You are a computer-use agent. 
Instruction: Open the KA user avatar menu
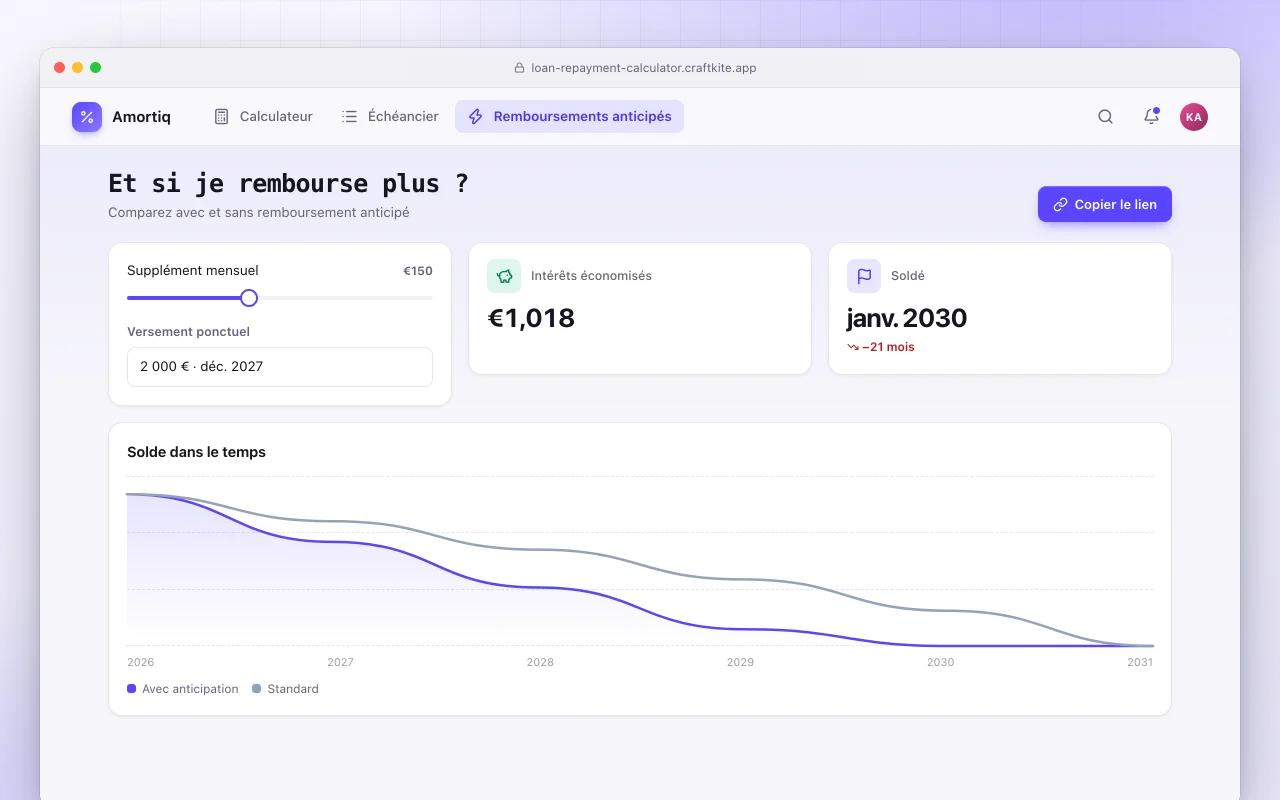[x=1194, y=117]
